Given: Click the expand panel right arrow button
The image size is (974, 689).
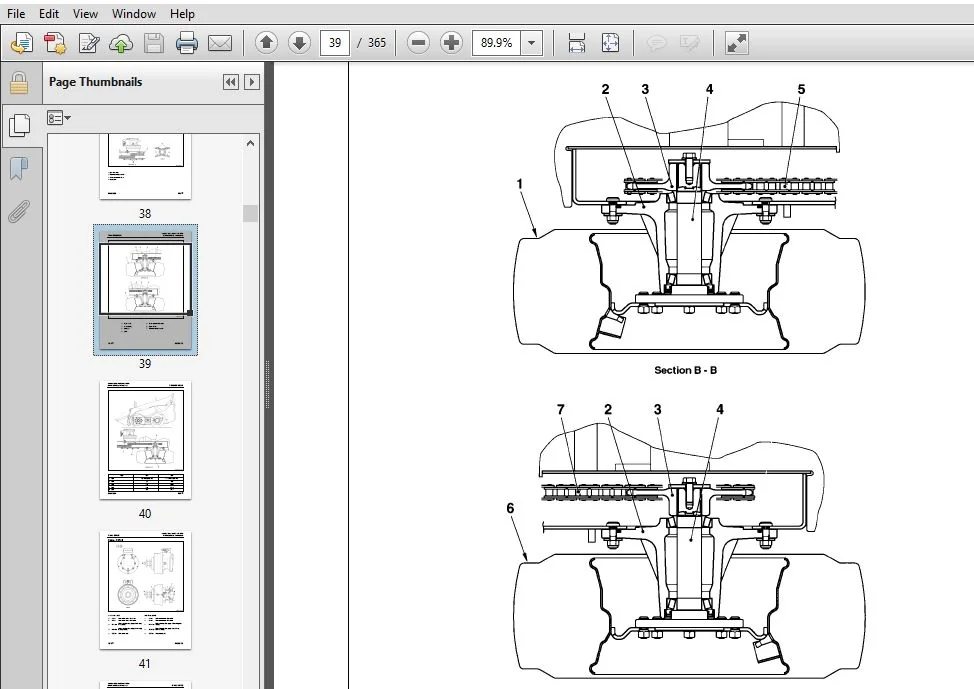Looking at the screenshot, I should [252, 82].
